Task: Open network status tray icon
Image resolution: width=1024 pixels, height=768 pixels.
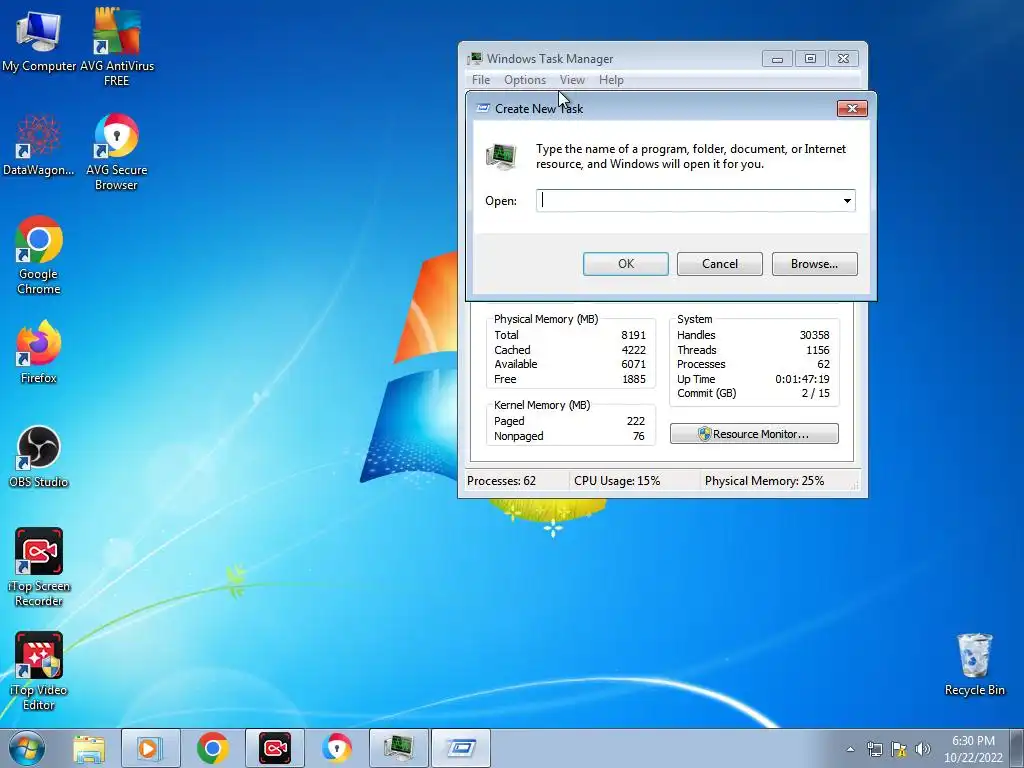Action: [x=874, y=749]
